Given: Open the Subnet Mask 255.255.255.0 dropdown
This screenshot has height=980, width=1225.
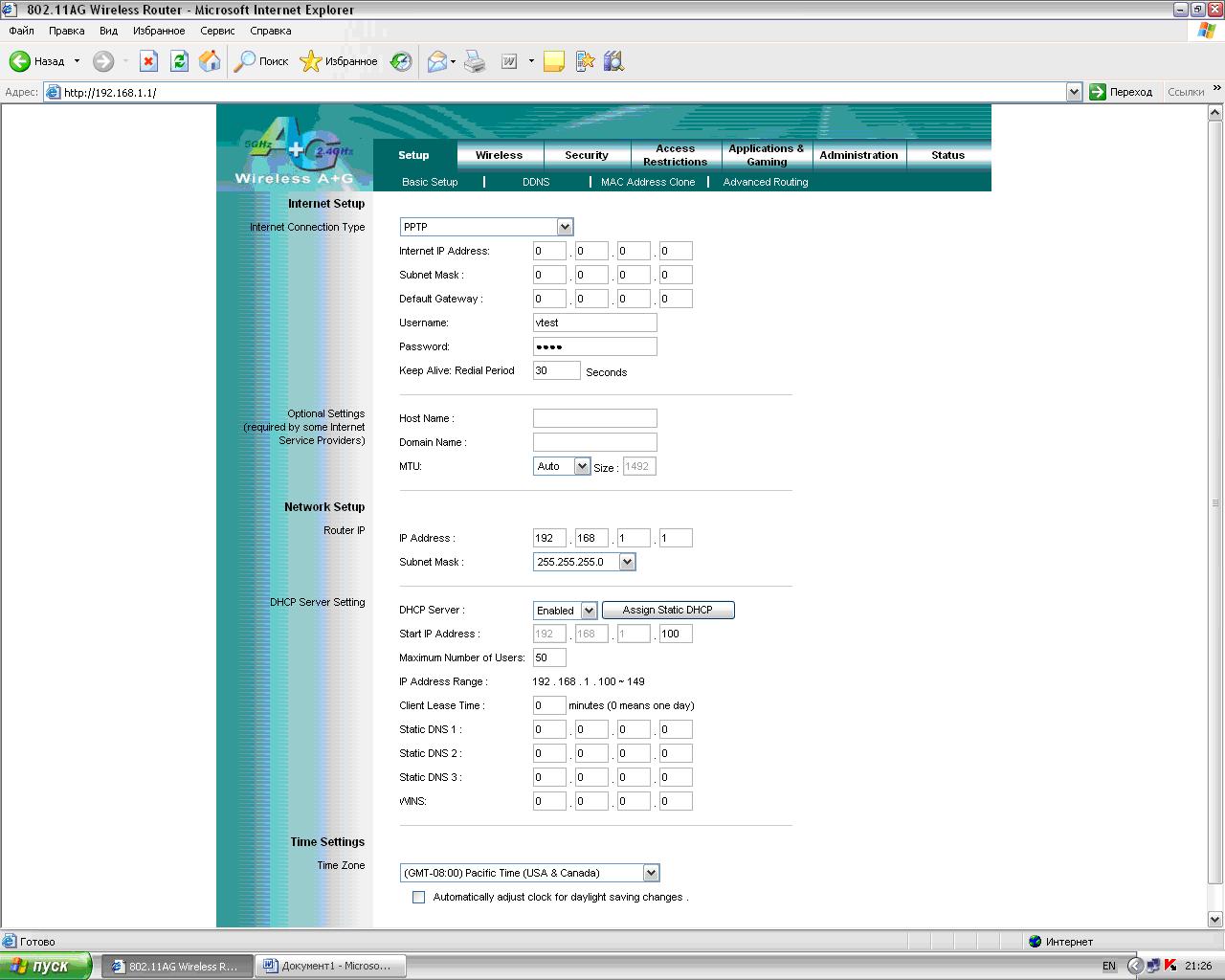Looking at the screenshot, I should click(x=584, y=562).
